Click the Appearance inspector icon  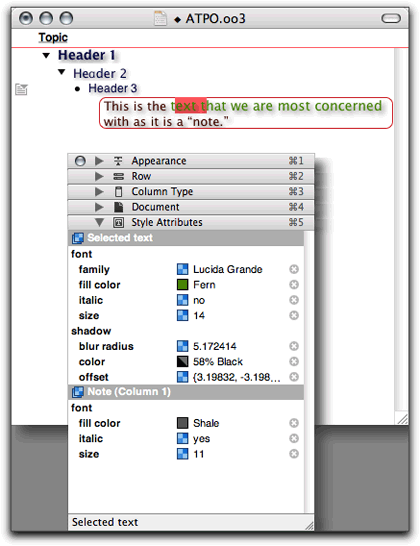(118, 161)
